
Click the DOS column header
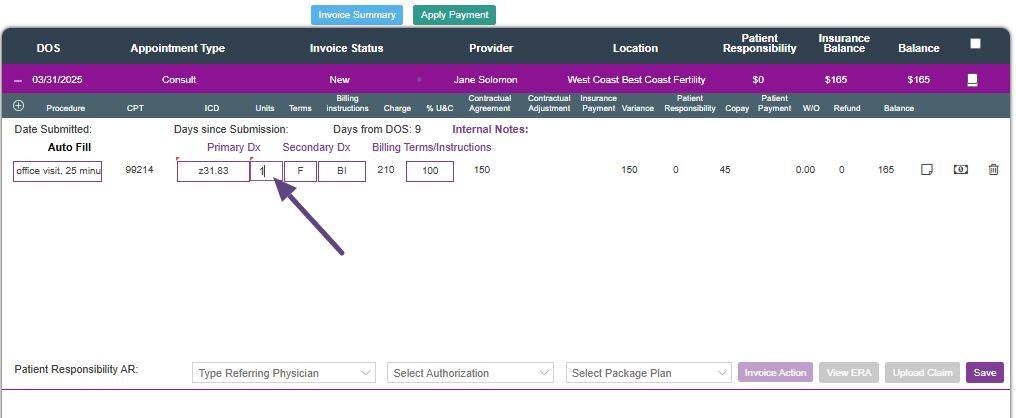tap(49, 48)
